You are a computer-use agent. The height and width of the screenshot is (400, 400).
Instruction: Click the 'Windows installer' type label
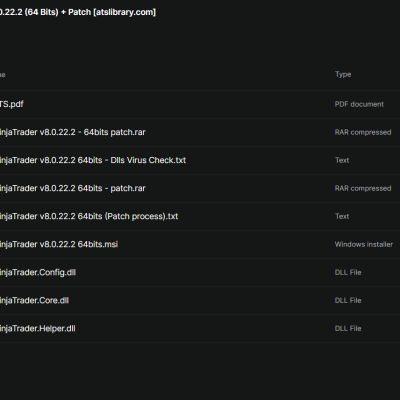(364, 244)
